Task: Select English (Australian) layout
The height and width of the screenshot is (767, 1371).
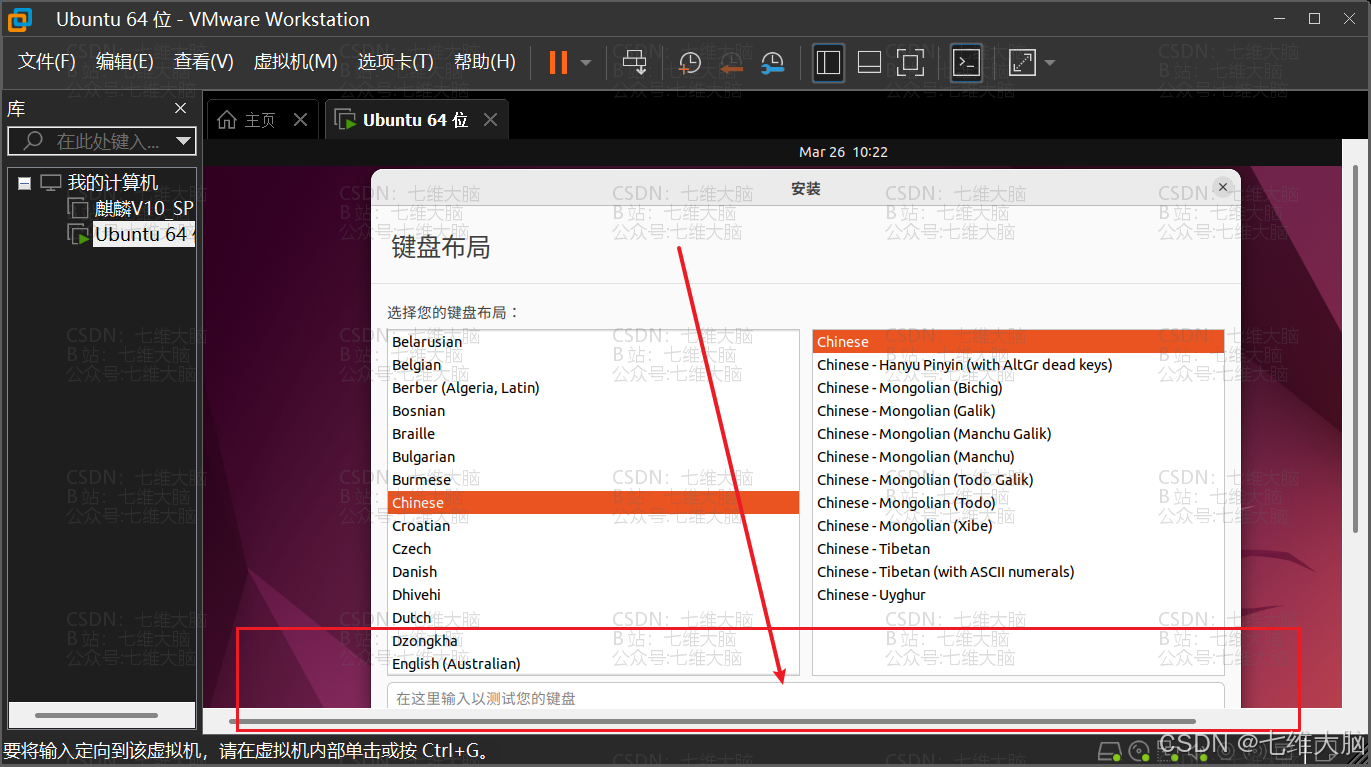Action: pyautogui.click(x=593, y=664)
